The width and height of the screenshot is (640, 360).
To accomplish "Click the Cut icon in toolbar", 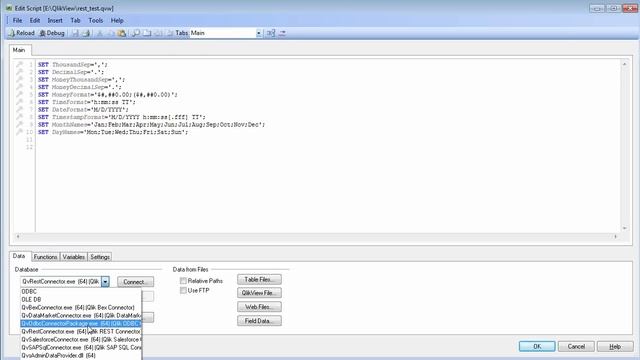I will tap(100, 33).
